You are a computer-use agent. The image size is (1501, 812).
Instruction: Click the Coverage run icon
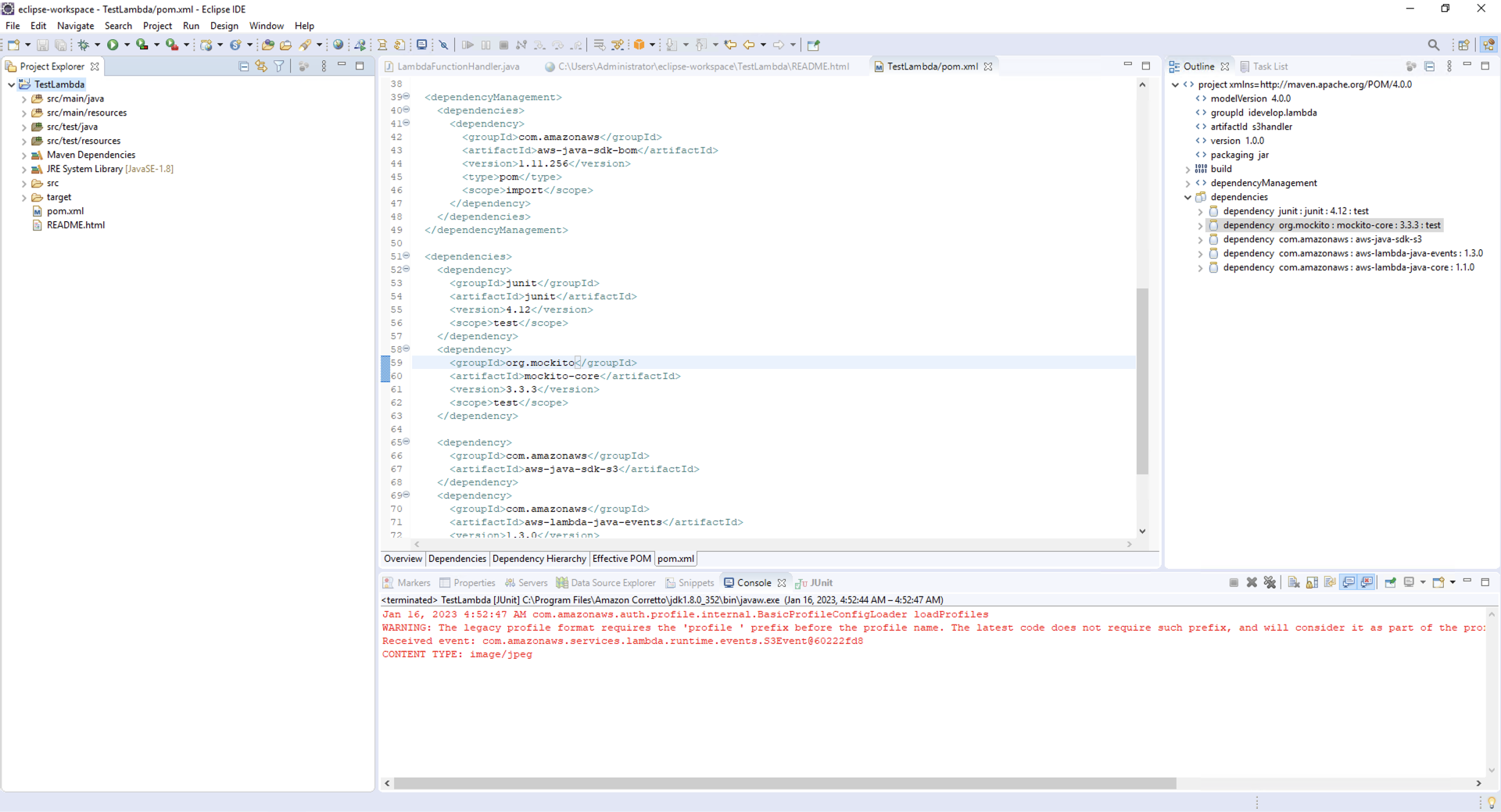142,45
